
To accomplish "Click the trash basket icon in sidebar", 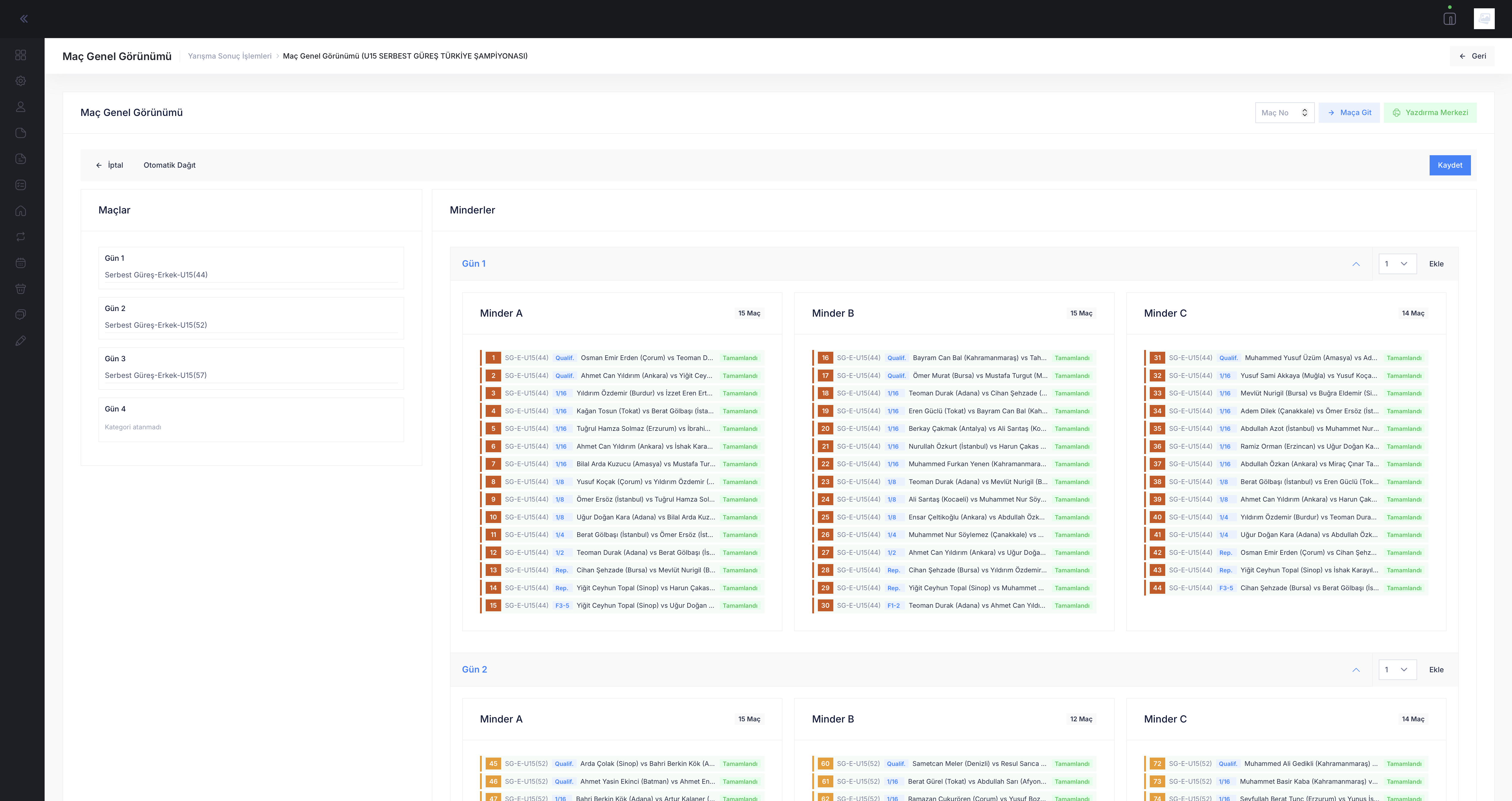I will 21,289.
